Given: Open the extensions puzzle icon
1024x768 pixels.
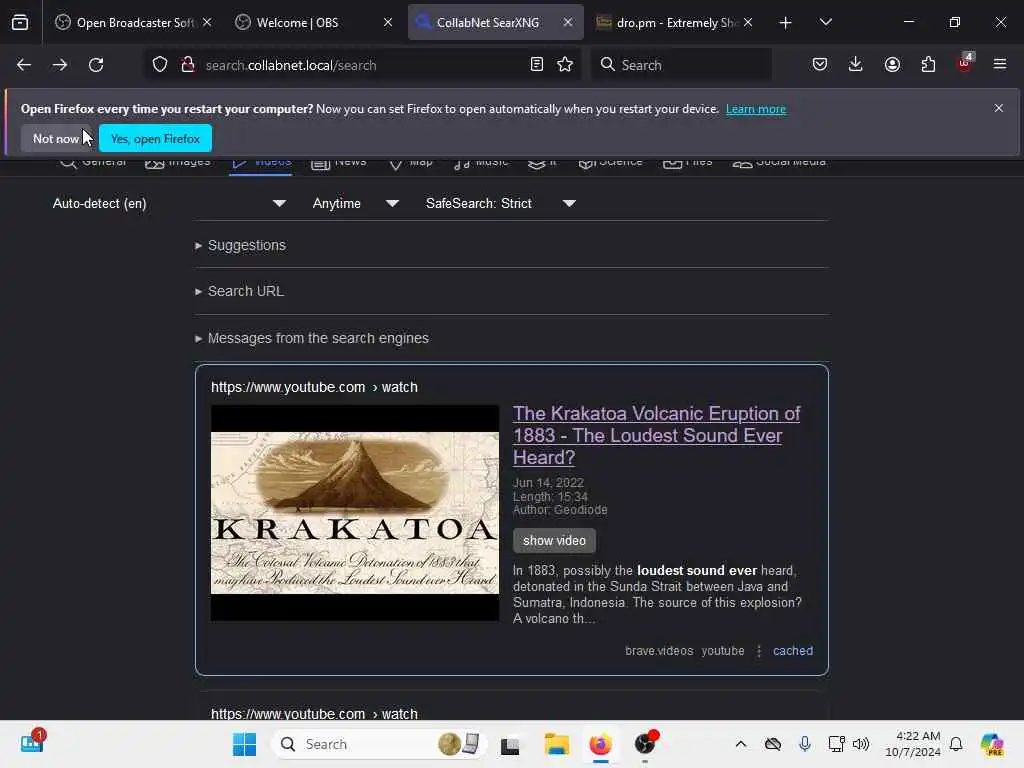Looking at the screenshot, I should pyautogui.click(x=928, y=64).
